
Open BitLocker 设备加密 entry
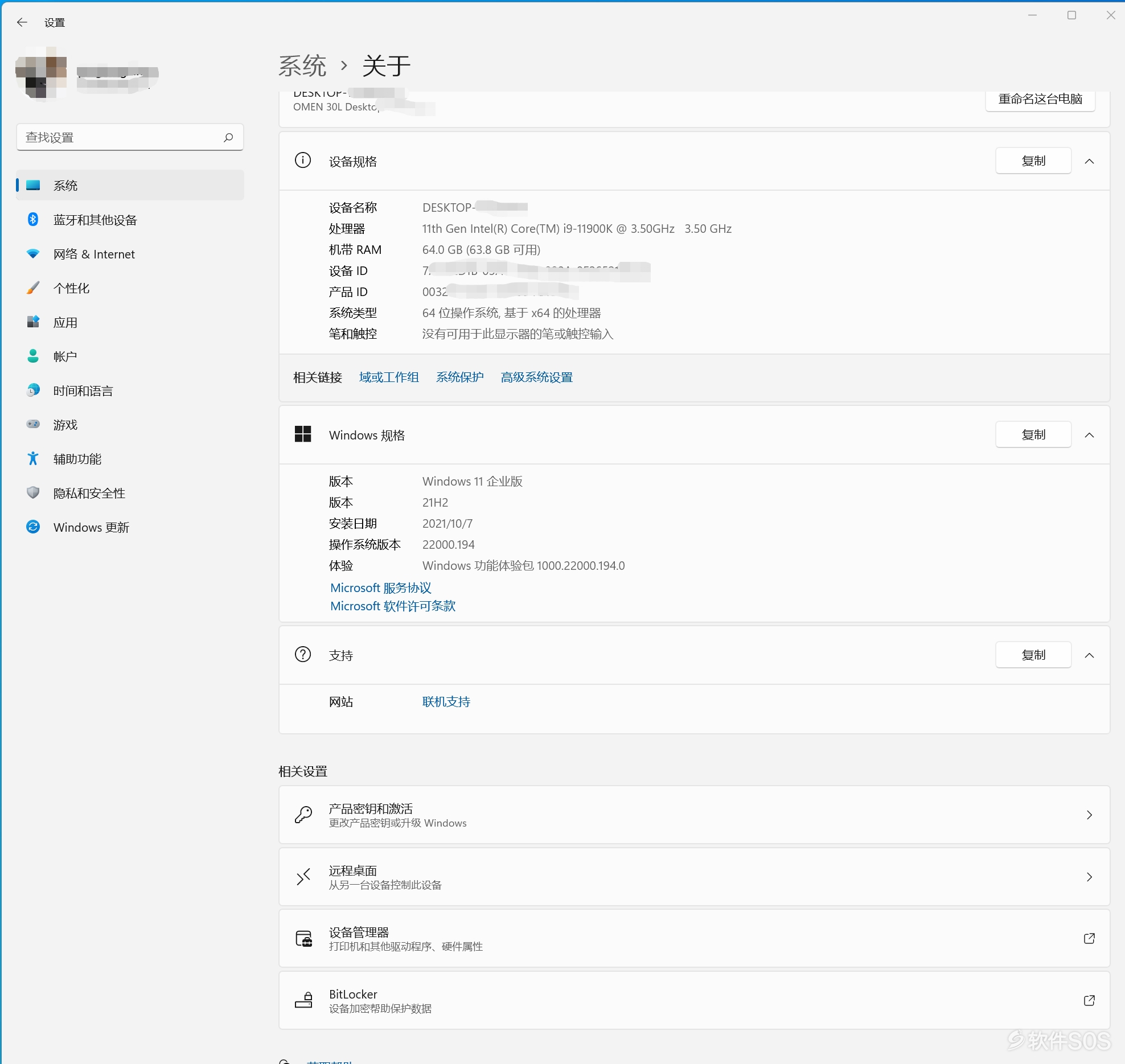pos(694,1000)
